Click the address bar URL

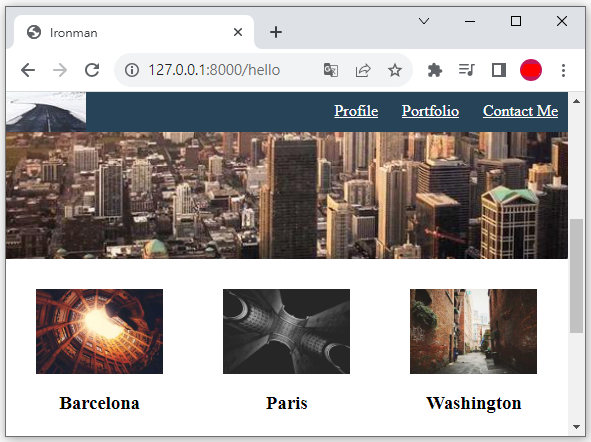[x=214, y=70]
